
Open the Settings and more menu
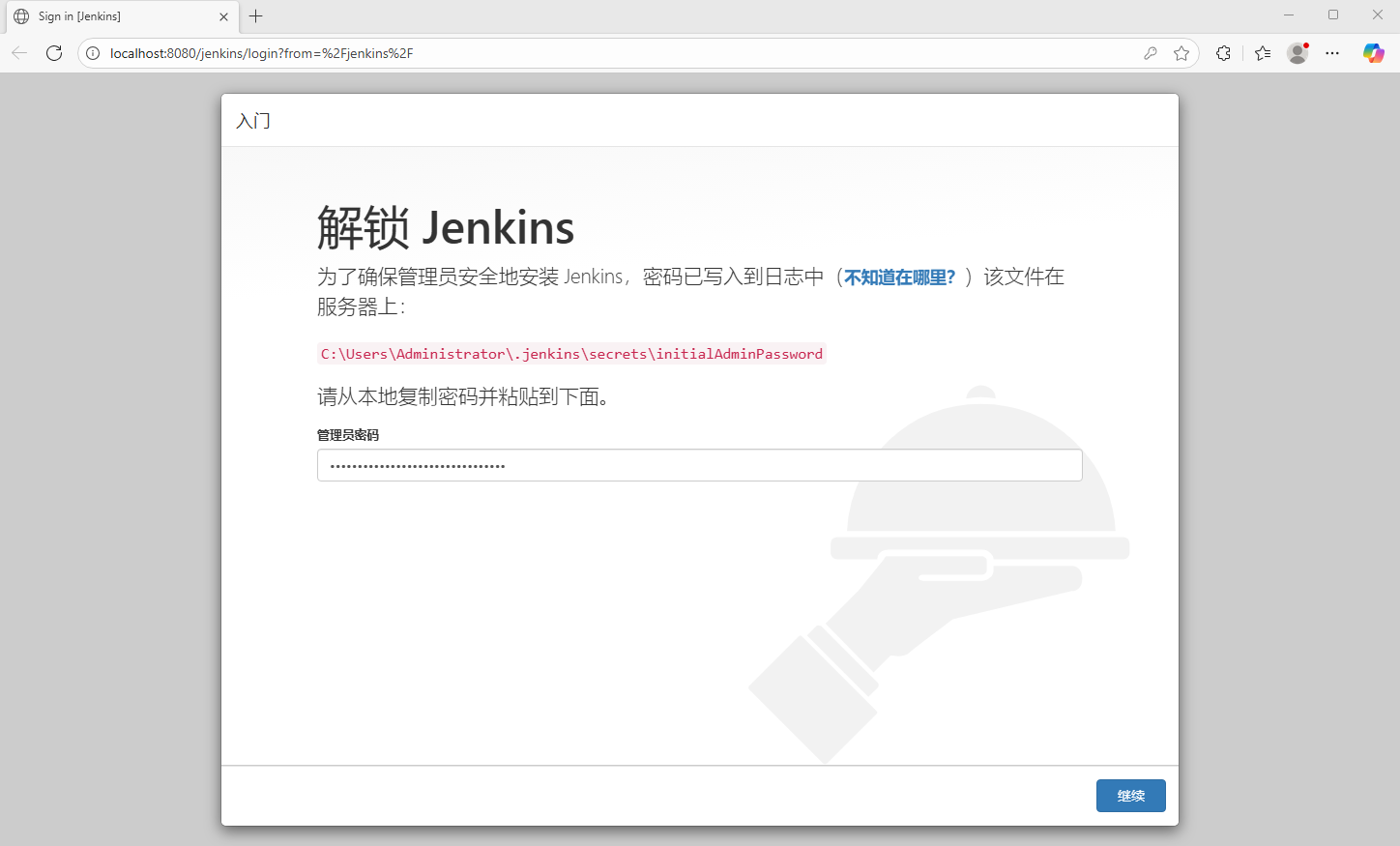(x=1332, y=53)
